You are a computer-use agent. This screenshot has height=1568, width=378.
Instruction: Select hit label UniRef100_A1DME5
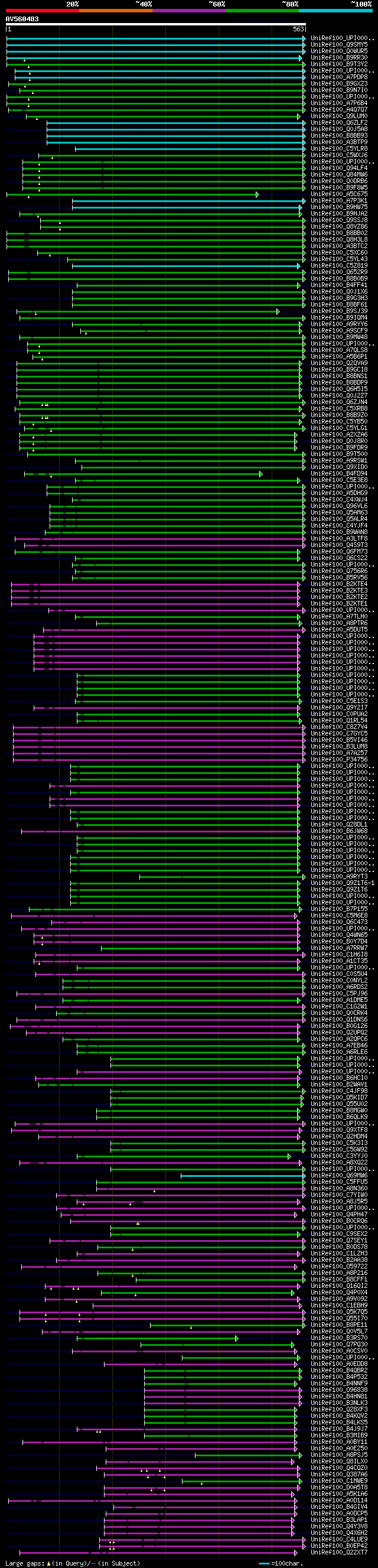tap(339, 1000)
